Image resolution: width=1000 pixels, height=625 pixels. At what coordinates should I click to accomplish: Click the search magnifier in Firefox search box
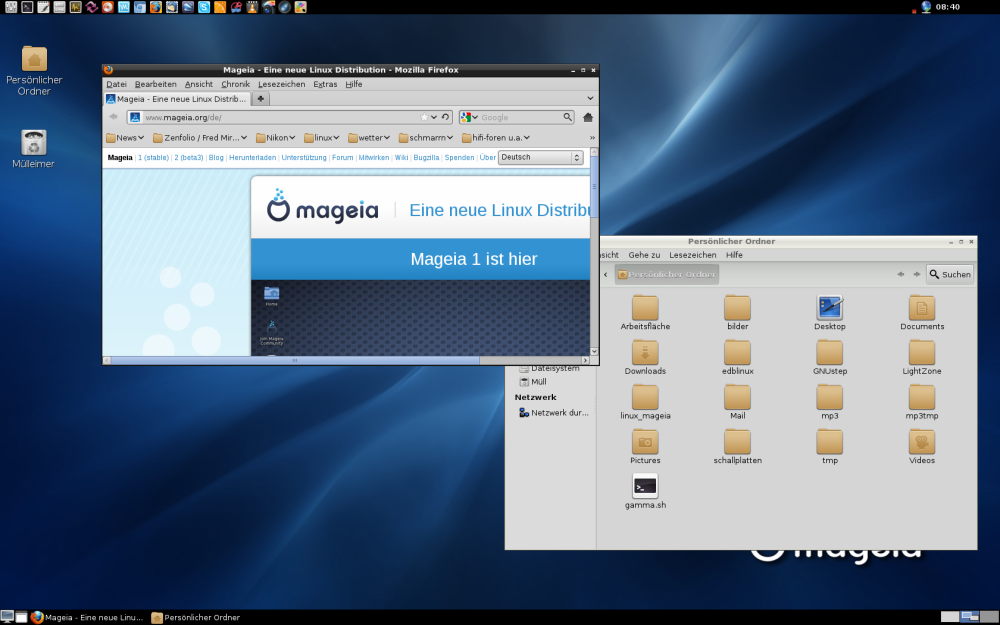(x=567, y=117)
